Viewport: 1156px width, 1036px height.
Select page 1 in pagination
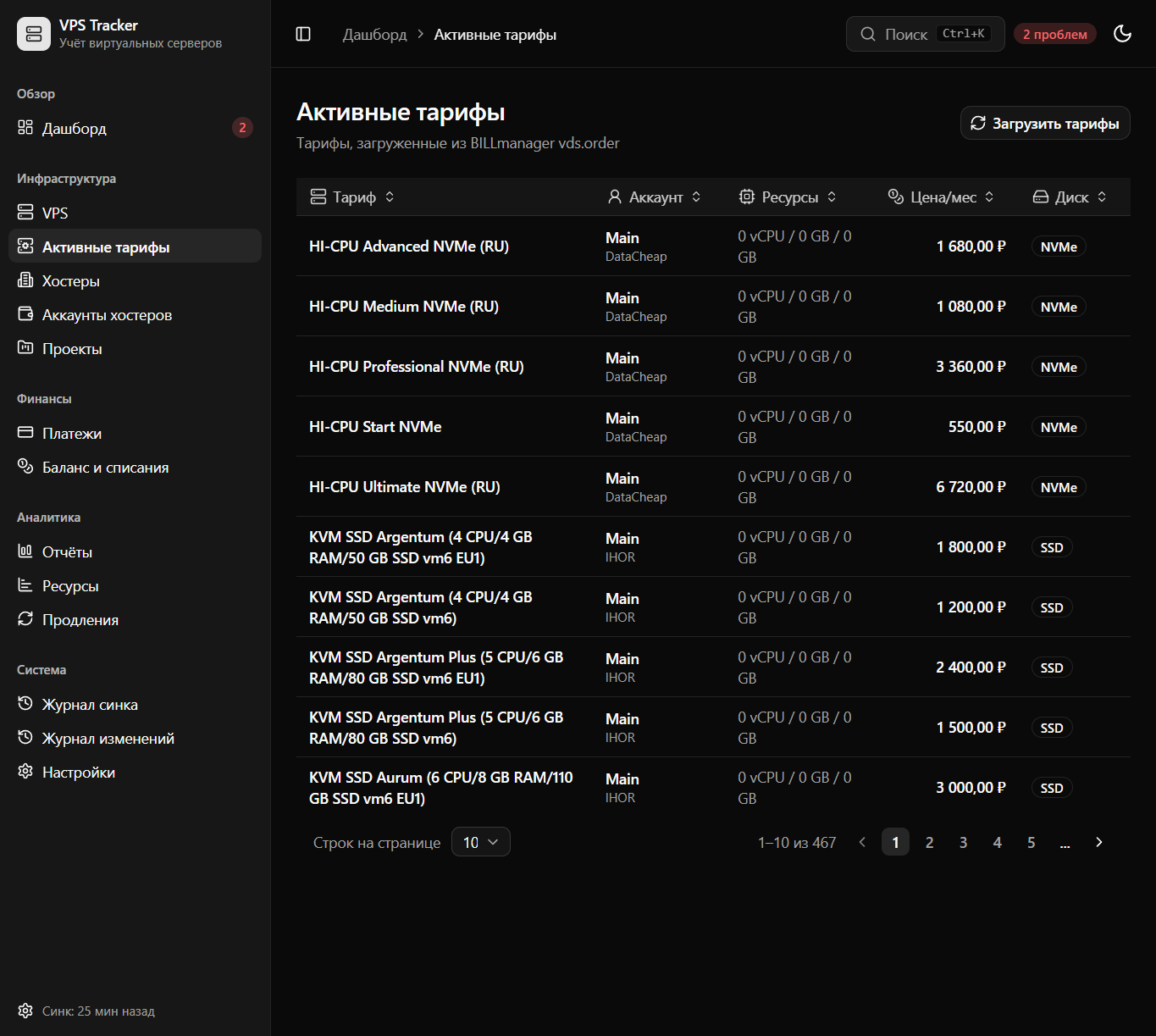tap(896, 842)
